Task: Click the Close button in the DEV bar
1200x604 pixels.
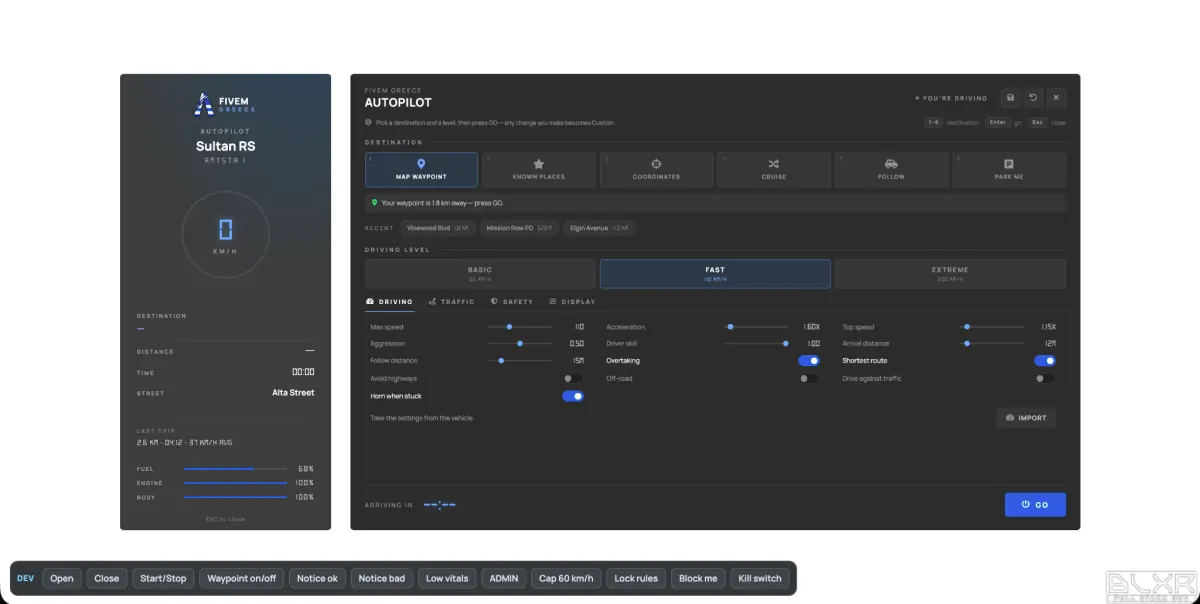Action: tap(107, 578)
